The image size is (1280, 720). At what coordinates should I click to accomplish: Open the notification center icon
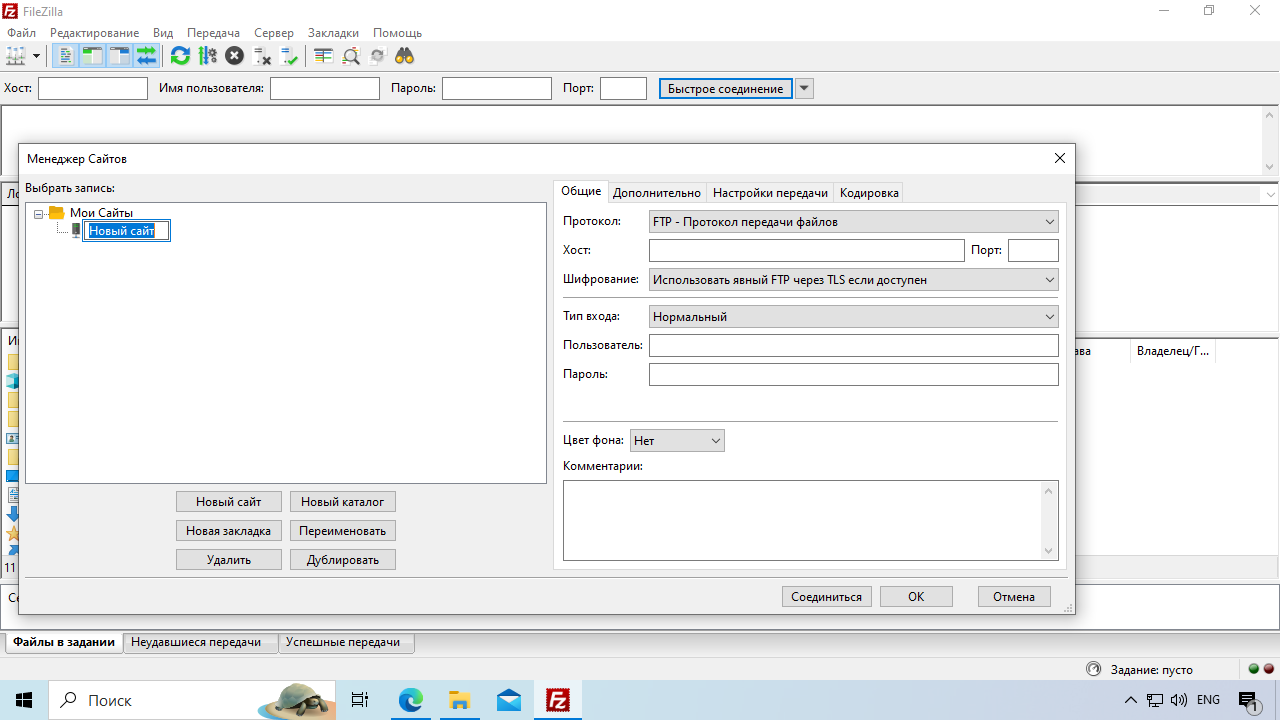tap(1249, 700)
